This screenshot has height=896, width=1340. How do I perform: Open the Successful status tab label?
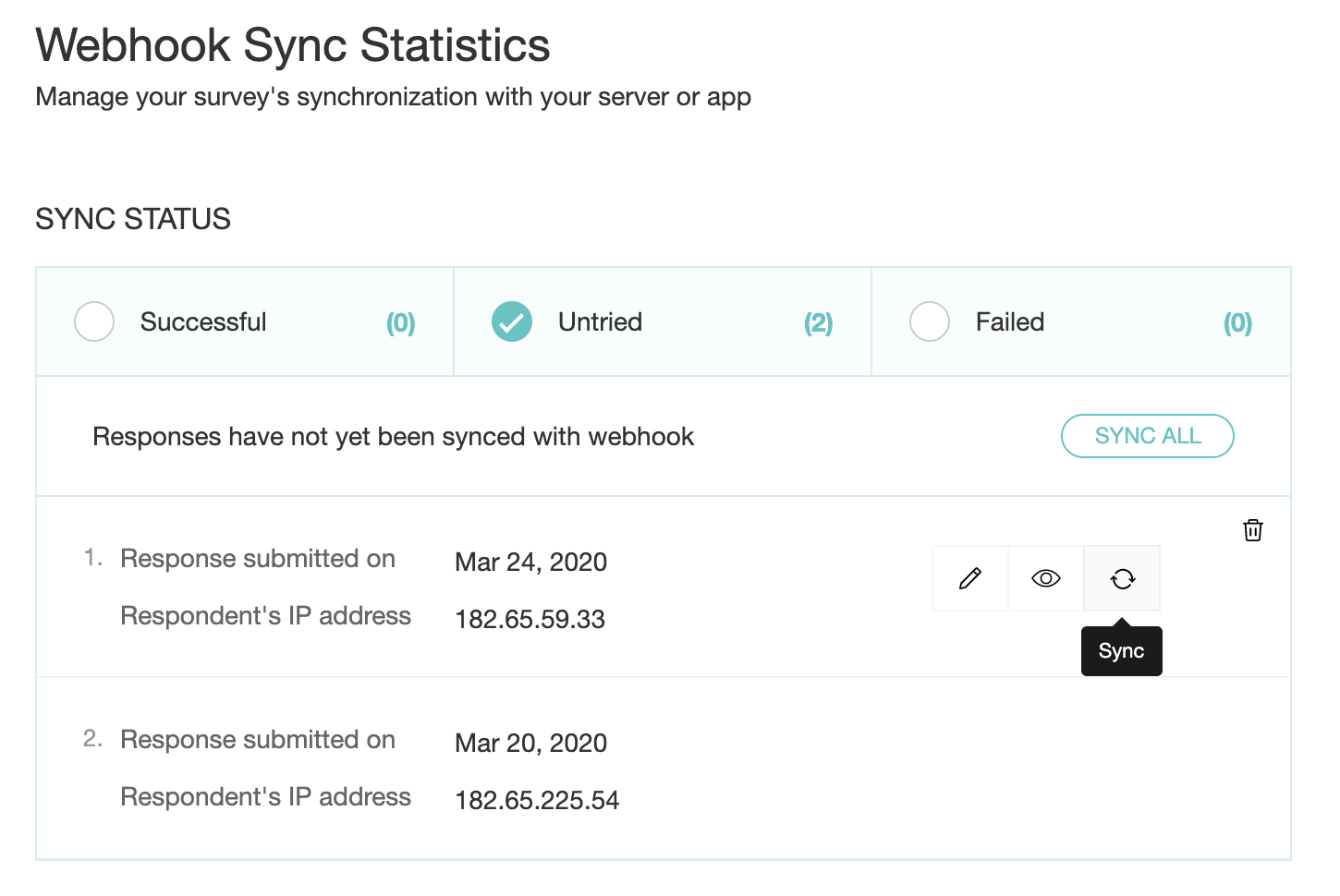point(203,321)
